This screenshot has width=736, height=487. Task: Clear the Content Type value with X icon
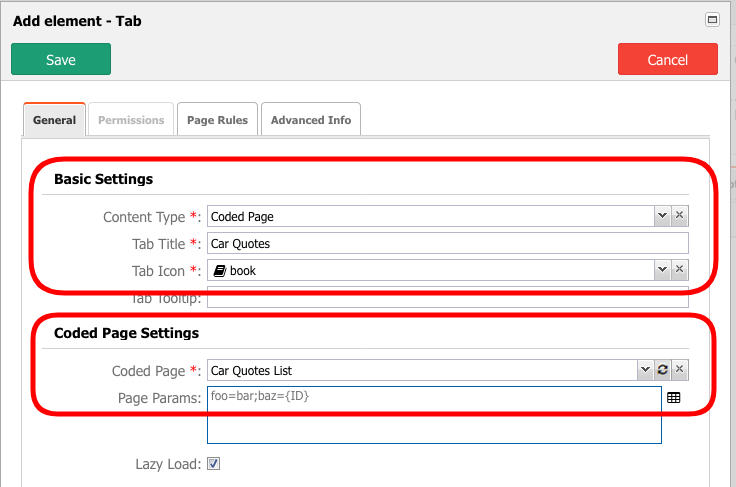coord(679,216)
